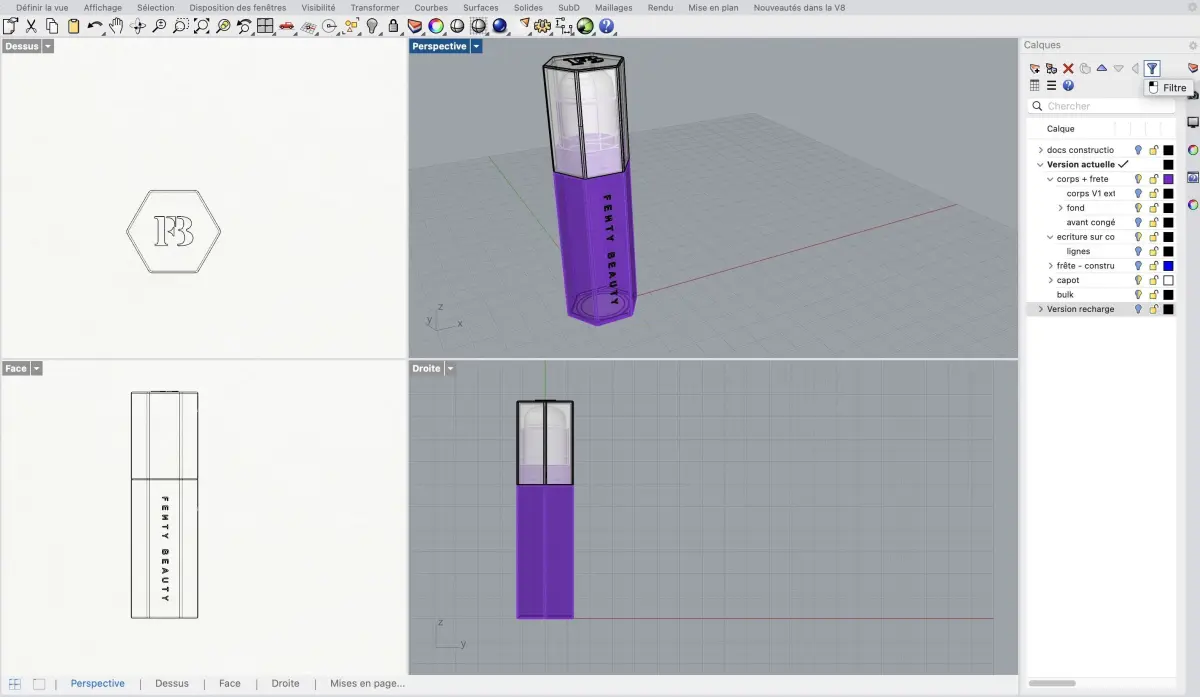The image size is (1200, 697).
Task: Expand the frête - constru layer
Action: coord(1050,266)
